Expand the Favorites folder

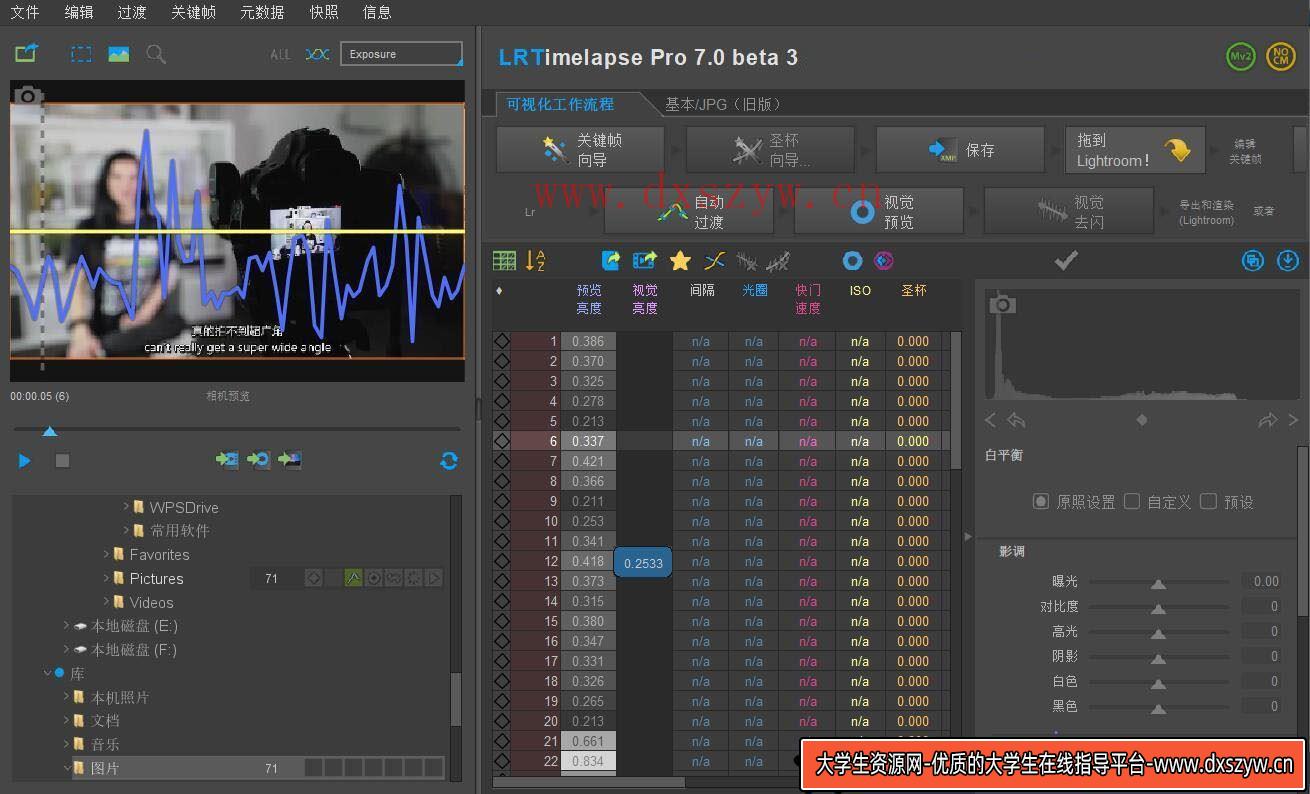coord(106,554)
